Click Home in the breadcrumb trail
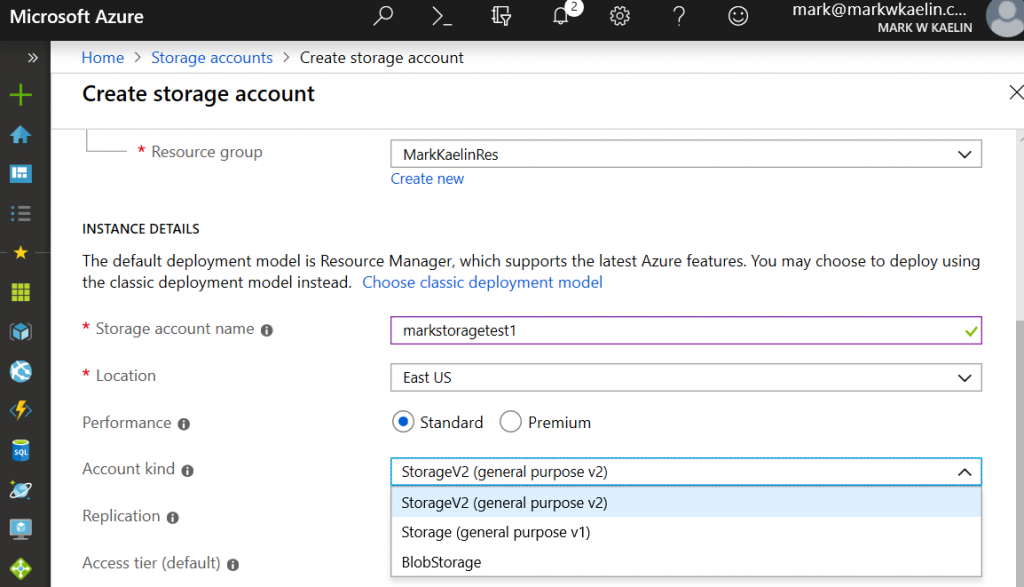 [102, 57]
